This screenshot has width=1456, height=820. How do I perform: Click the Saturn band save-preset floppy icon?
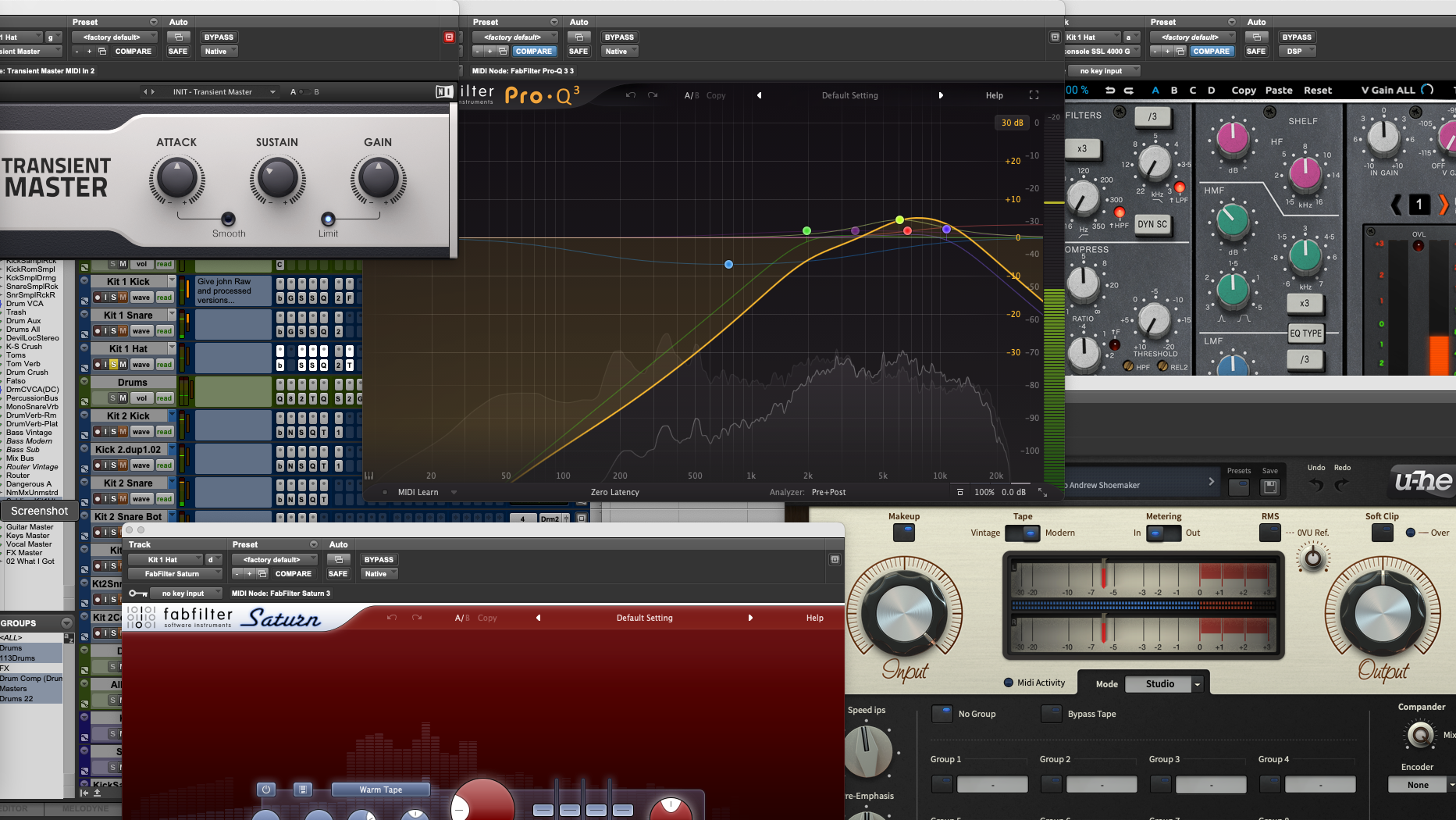(303, 790)
